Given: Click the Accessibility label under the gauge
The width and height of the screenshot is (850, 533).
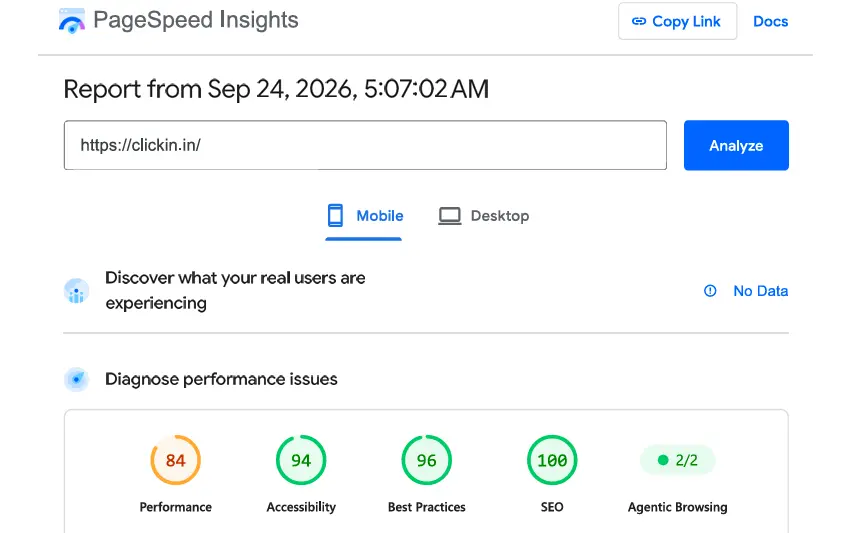Looking at the screenshot, I should click(x=301, y=507).
